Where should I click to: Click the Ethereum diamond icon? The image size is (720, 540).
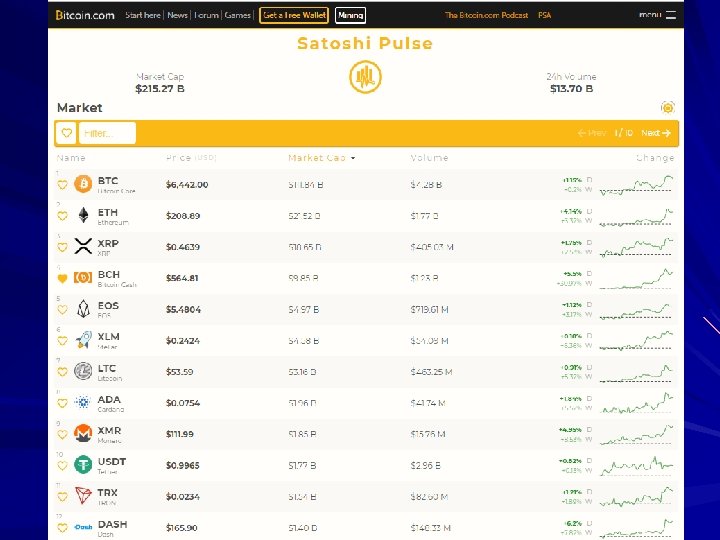tap(83, 215)
